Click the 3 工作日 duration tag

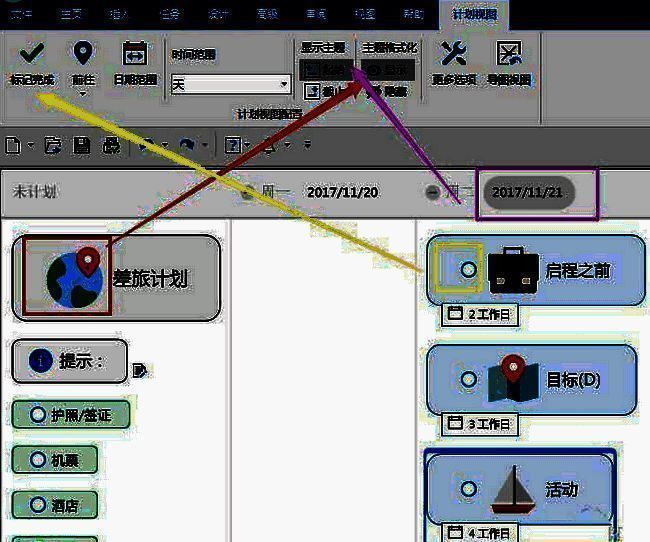(x=479, y=423)
